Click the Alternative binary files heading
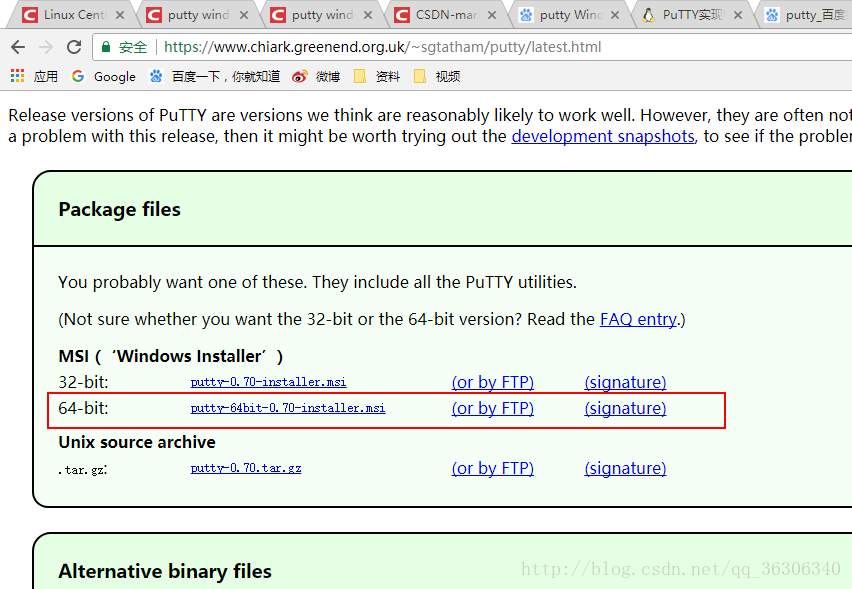The height and width of the screenshot is (589, 852). point(165,571)
